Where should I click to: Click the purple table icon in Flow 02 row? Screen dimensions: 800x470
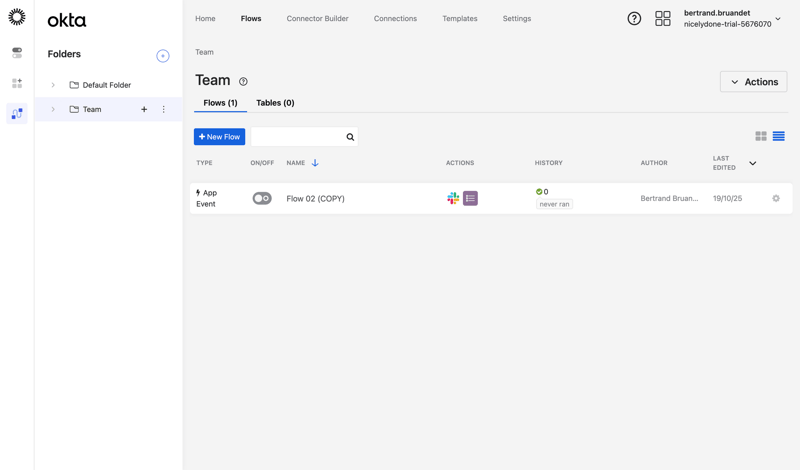tap(470, 198)
